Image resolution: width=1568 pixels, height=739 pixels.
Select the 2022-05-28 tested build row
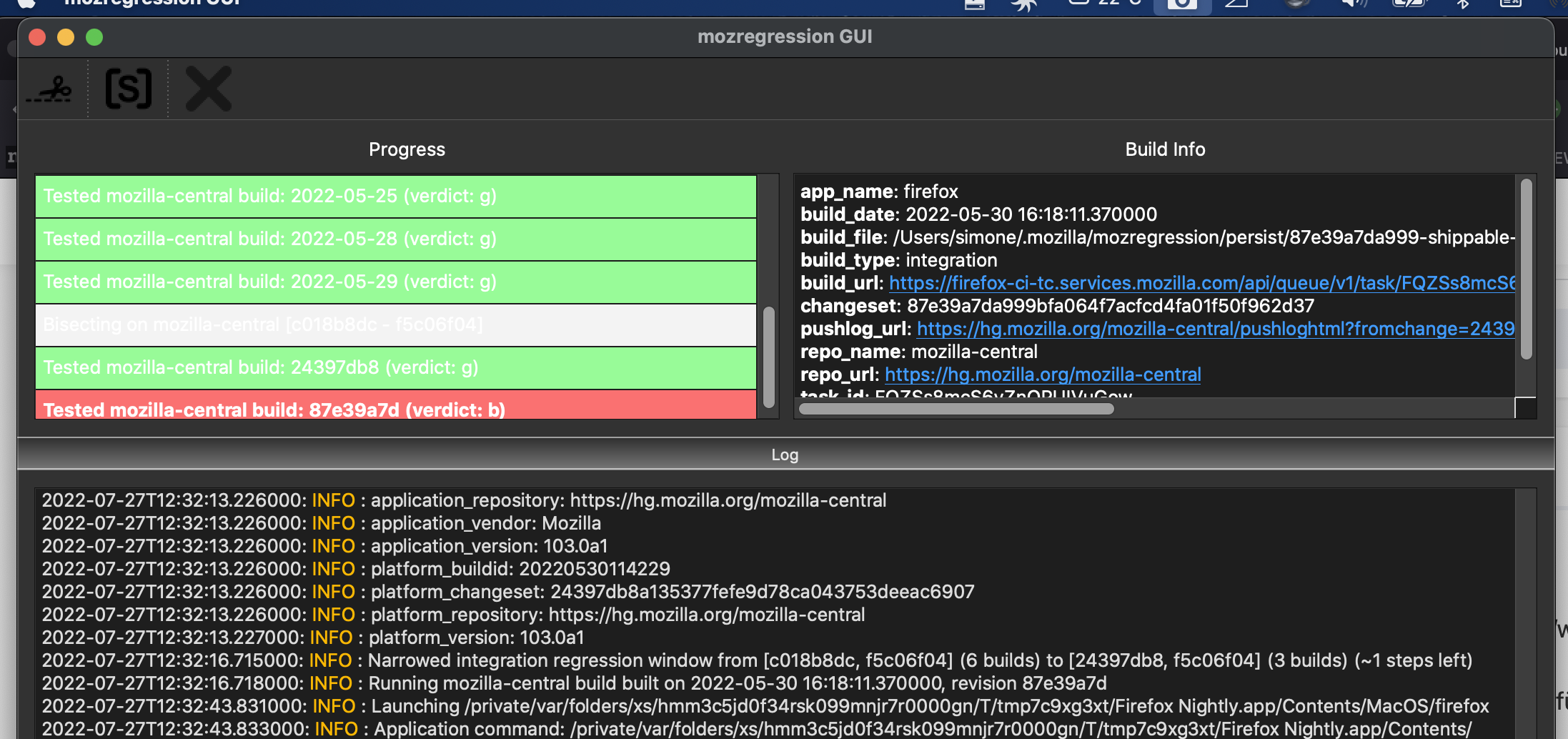point(395,239)
